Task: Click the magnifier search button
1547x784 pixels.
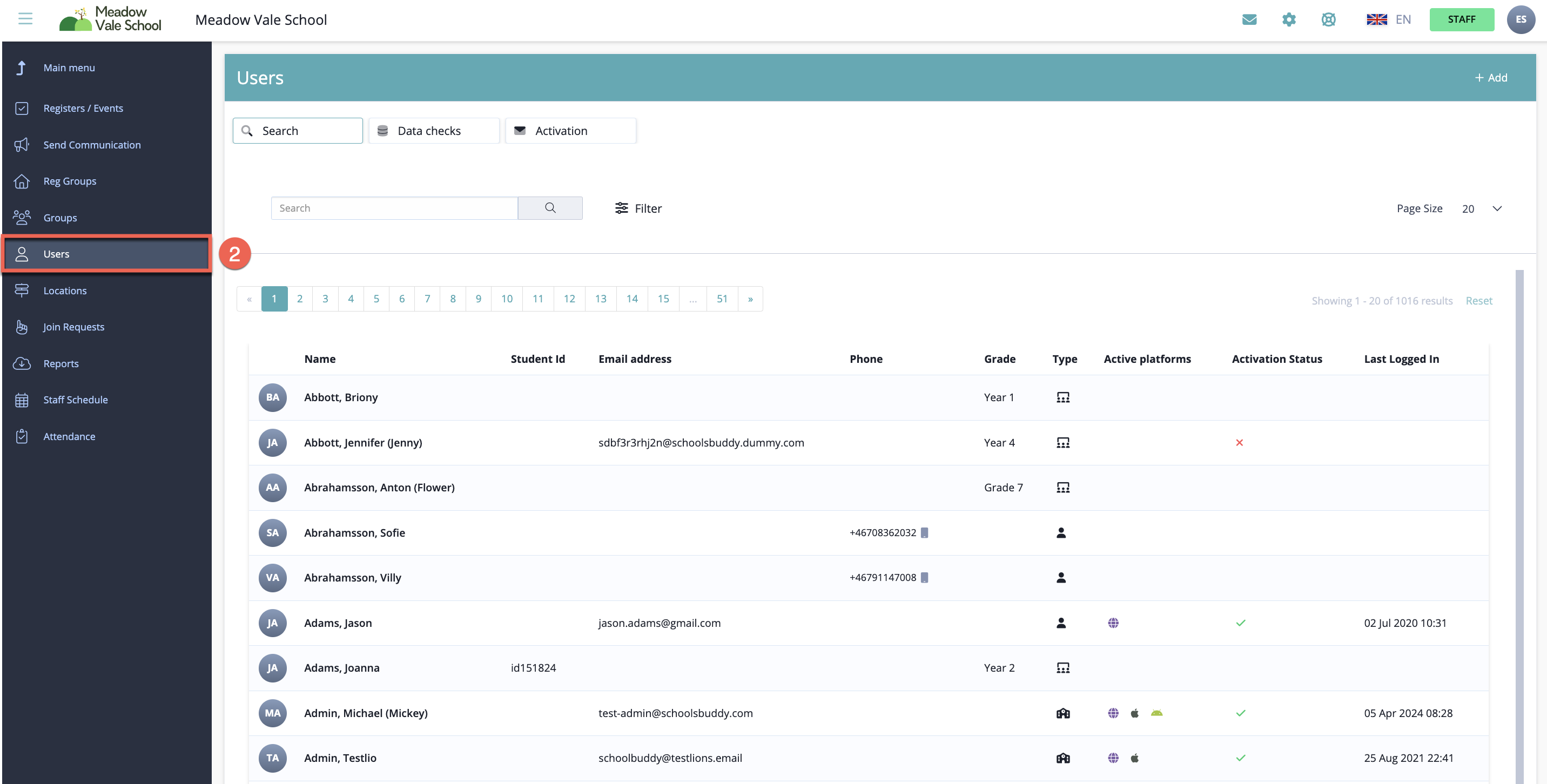Action: (550, 208)
